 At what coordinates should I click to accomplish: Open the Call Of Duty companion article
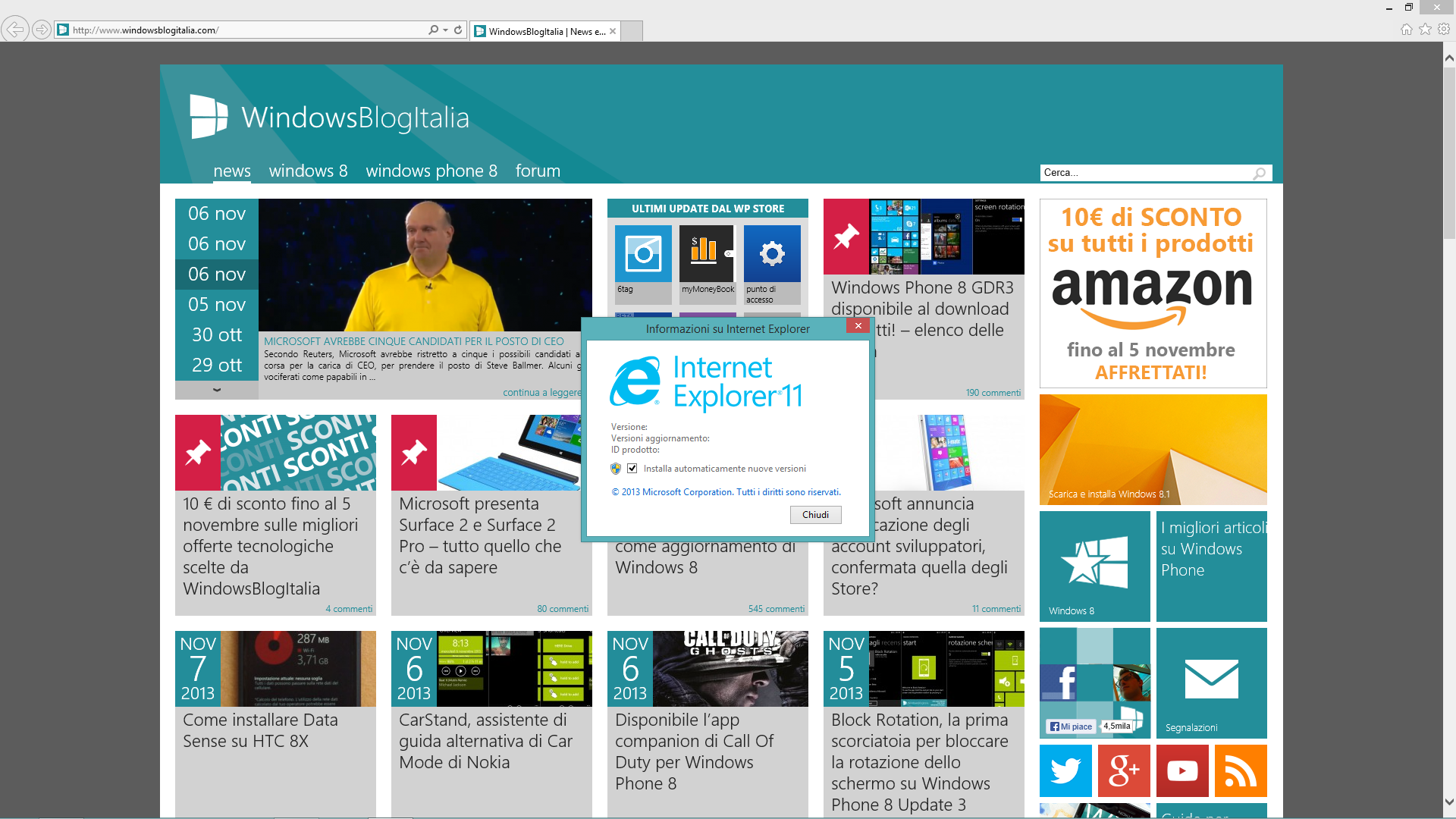point(694,752)
